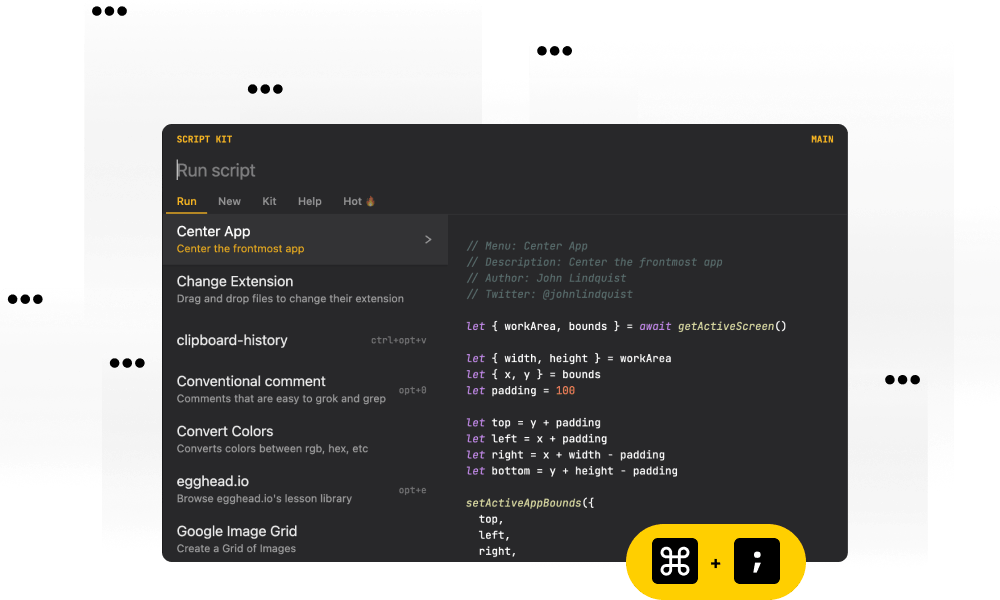Click the "let { width, height } = workArea" line
Image resolution: width=1000 pixels, height=600 pixels.
(568, 358)
